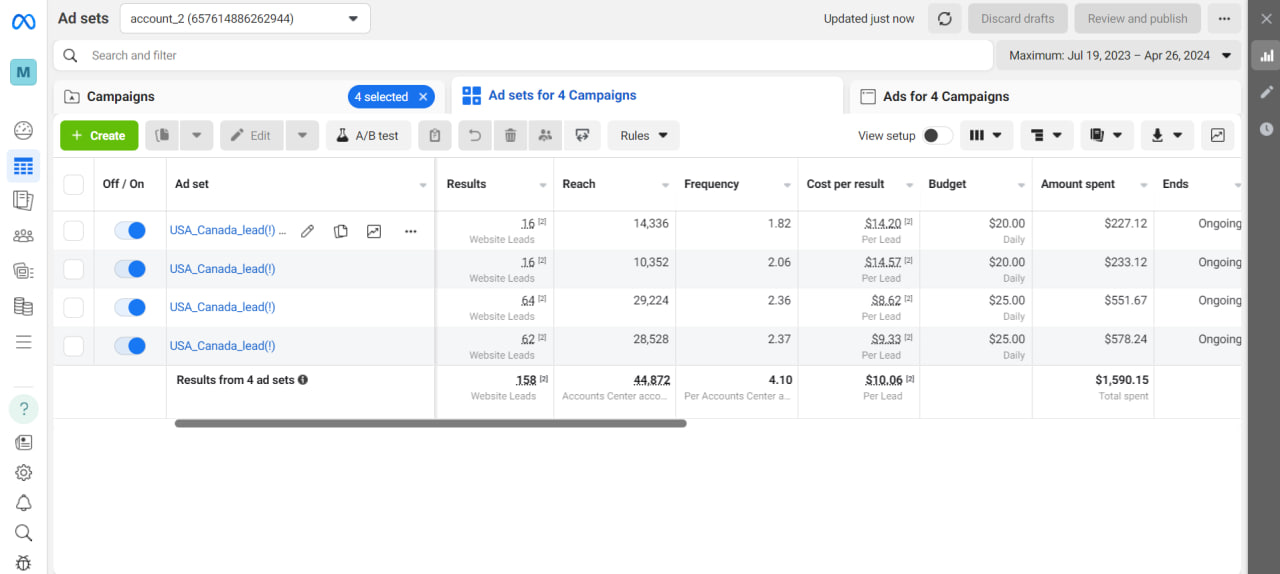
Task: Expand the Edit options arrow
Action: [302, 135]
